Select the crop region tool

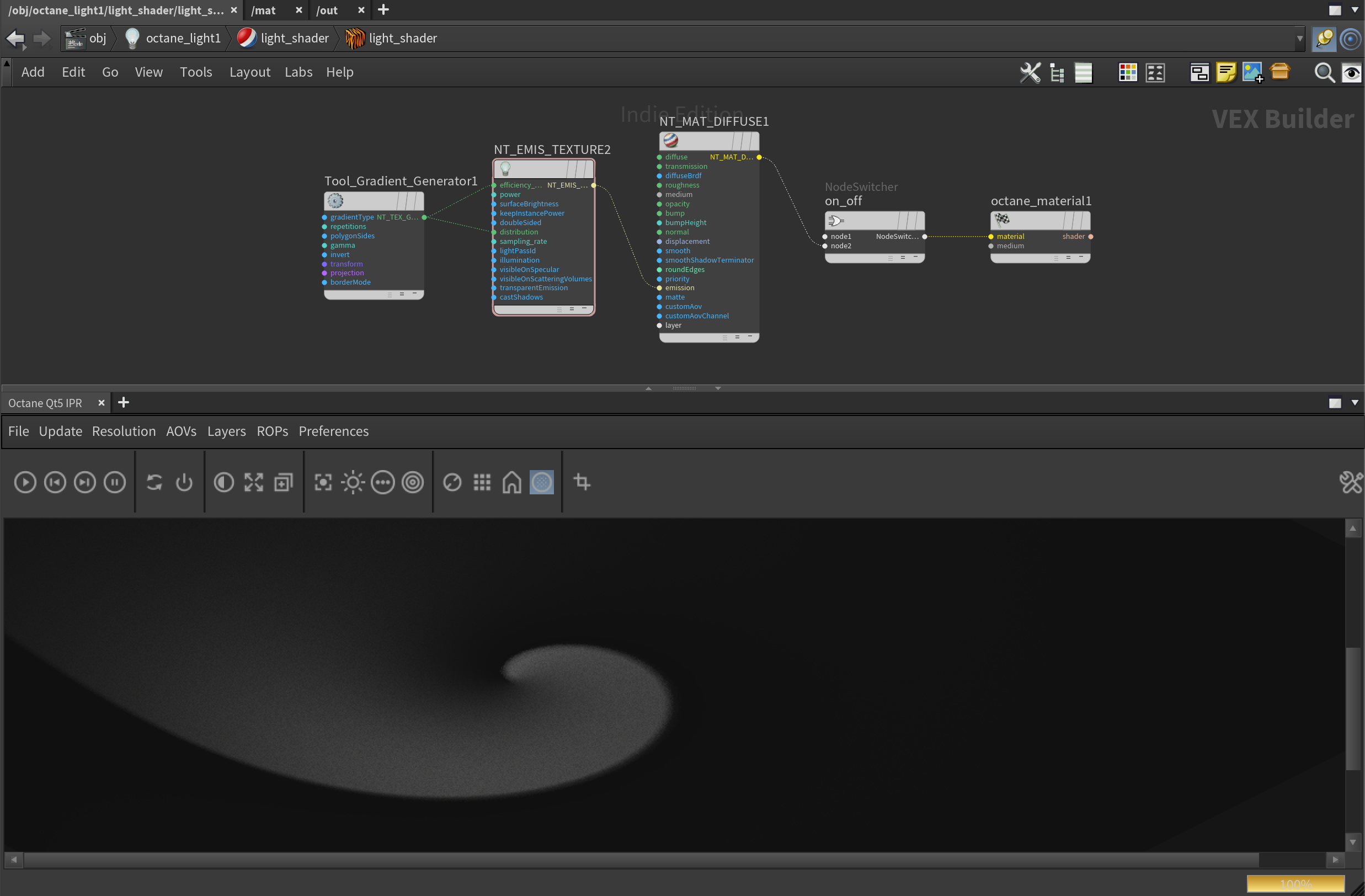click(x=582, y=482)
